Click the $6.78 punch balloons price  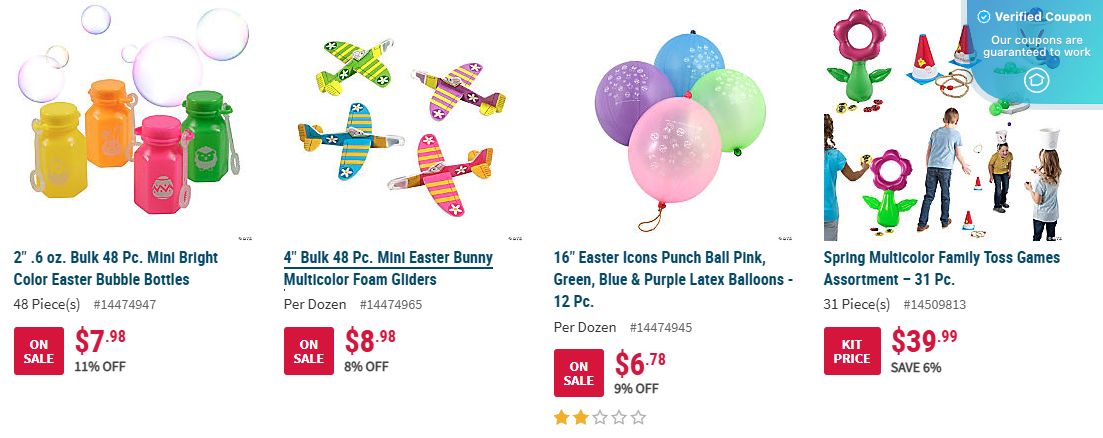click(640, 363)
